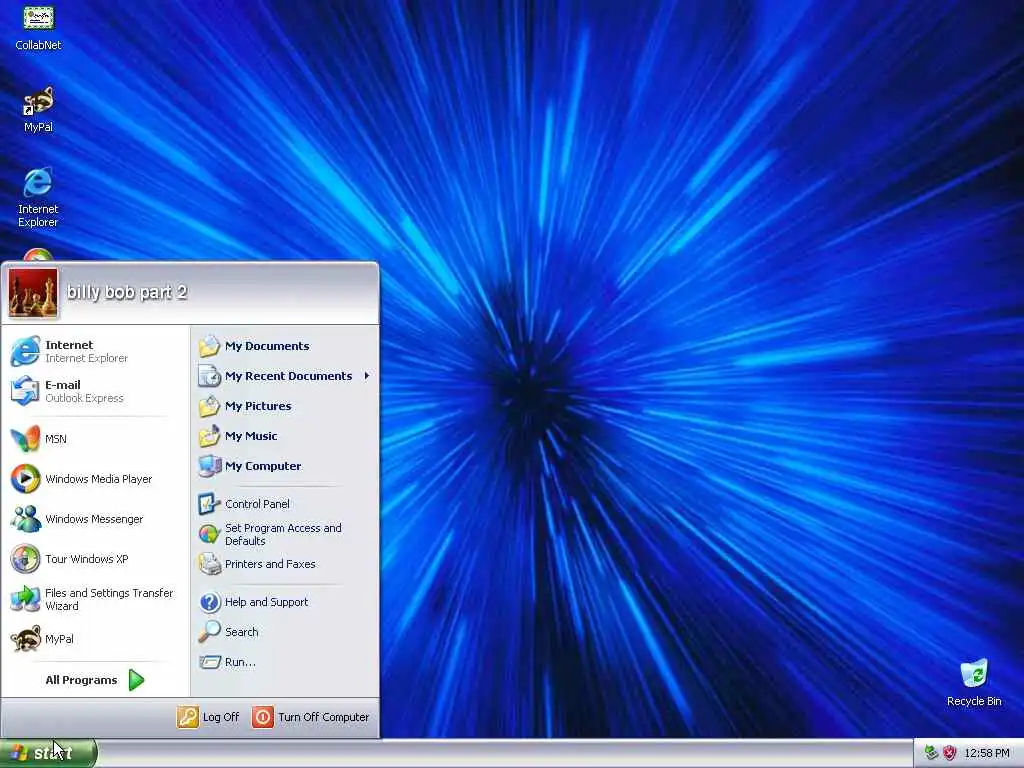Launch MSN from Start menu

(x=95, y=439)
